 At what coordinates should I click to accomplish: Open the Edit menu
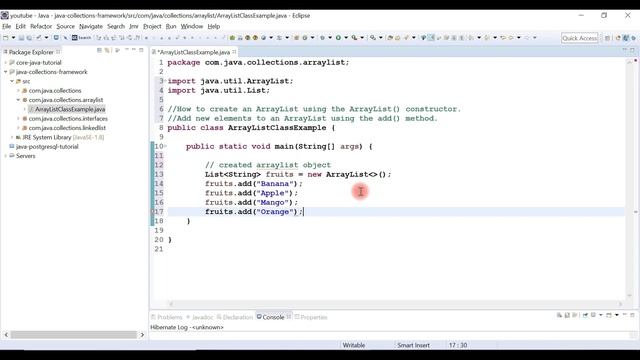point(20,26)
